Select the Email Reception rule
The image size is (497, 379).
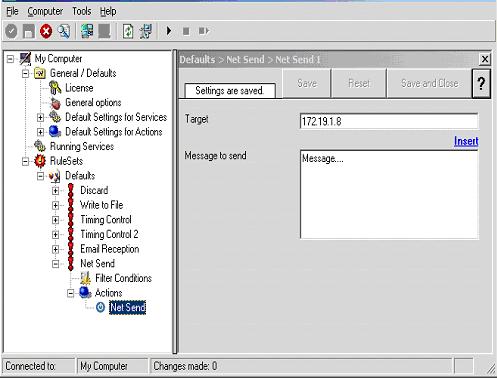click(109, 249)
